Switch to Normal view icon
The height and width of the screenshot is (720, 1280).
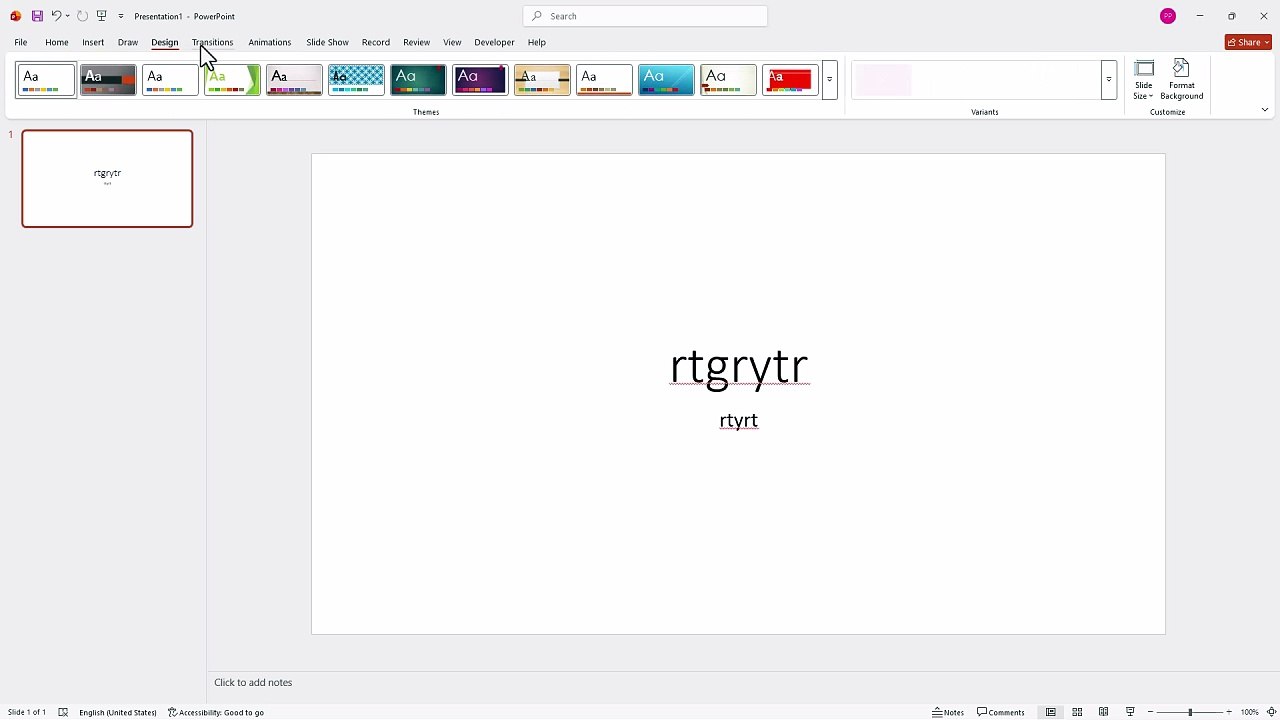click(x=1050, y=712)
